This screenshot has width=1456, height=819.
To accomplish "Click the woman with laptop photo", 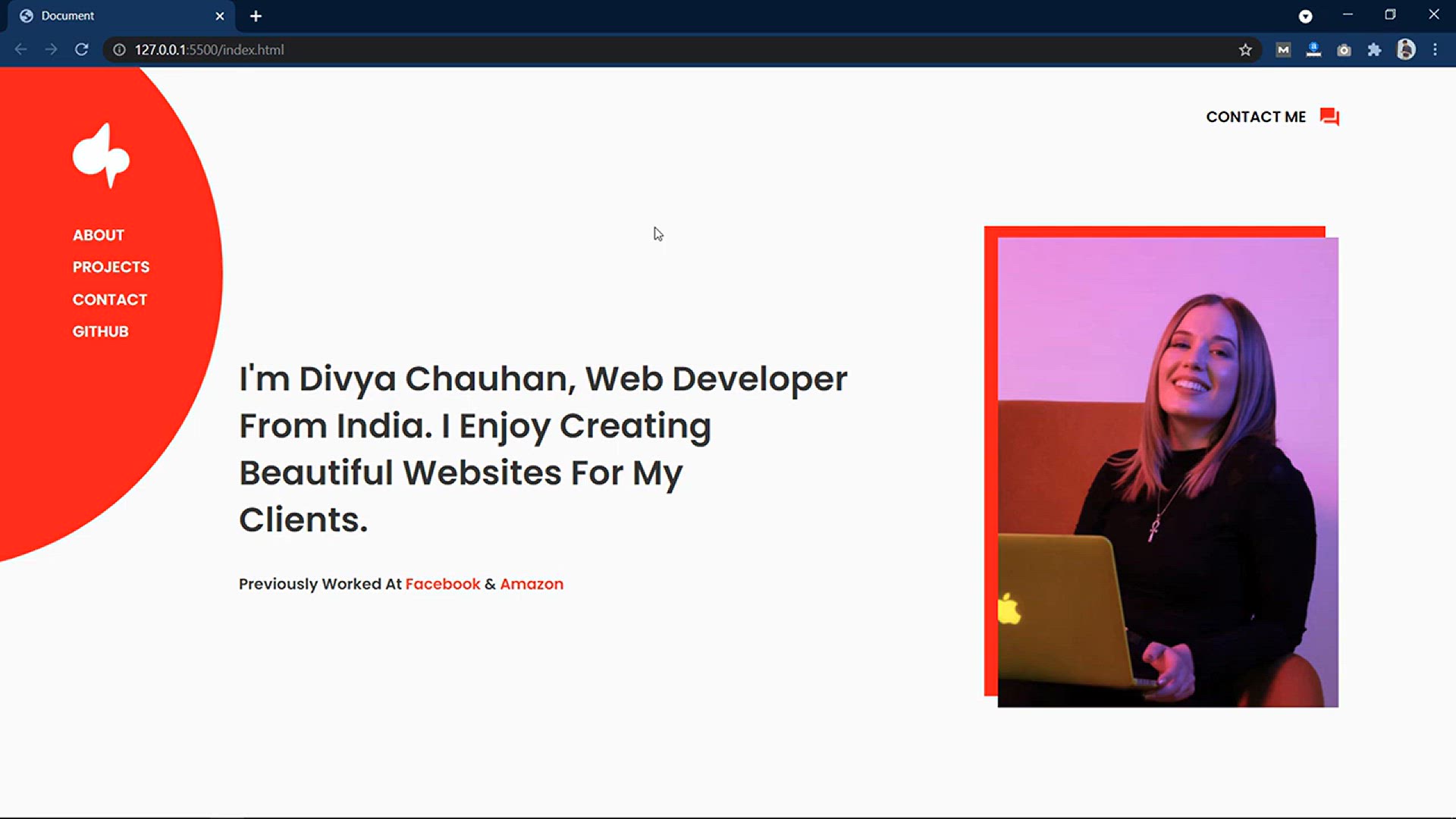I will click(x=1168, y=472).
